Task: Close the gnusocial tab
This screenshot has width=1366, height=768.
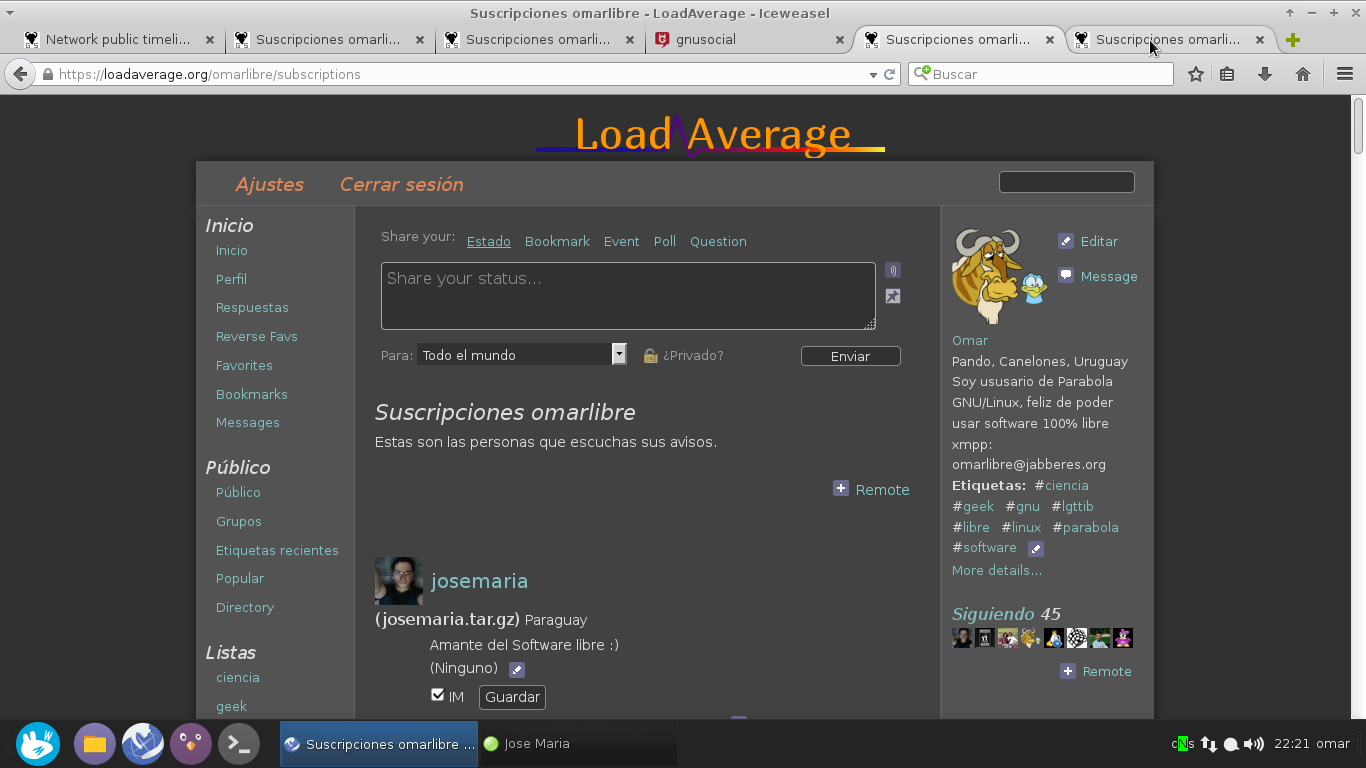Action: [x=840, y=40]
